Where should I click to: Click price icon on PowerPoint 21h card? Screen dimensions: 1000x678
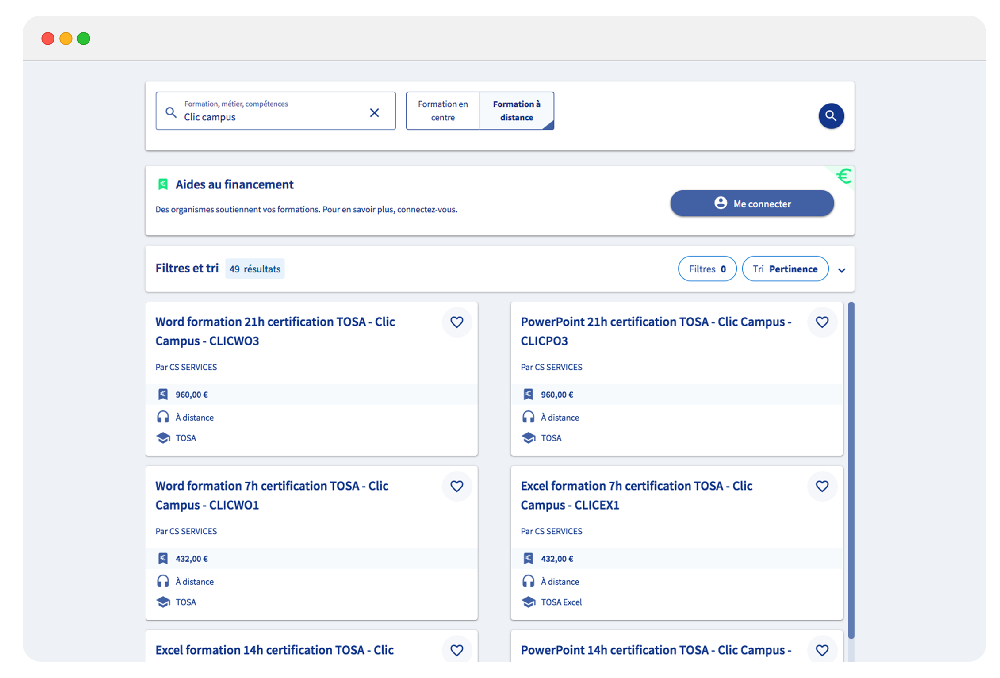coord(528,394)
